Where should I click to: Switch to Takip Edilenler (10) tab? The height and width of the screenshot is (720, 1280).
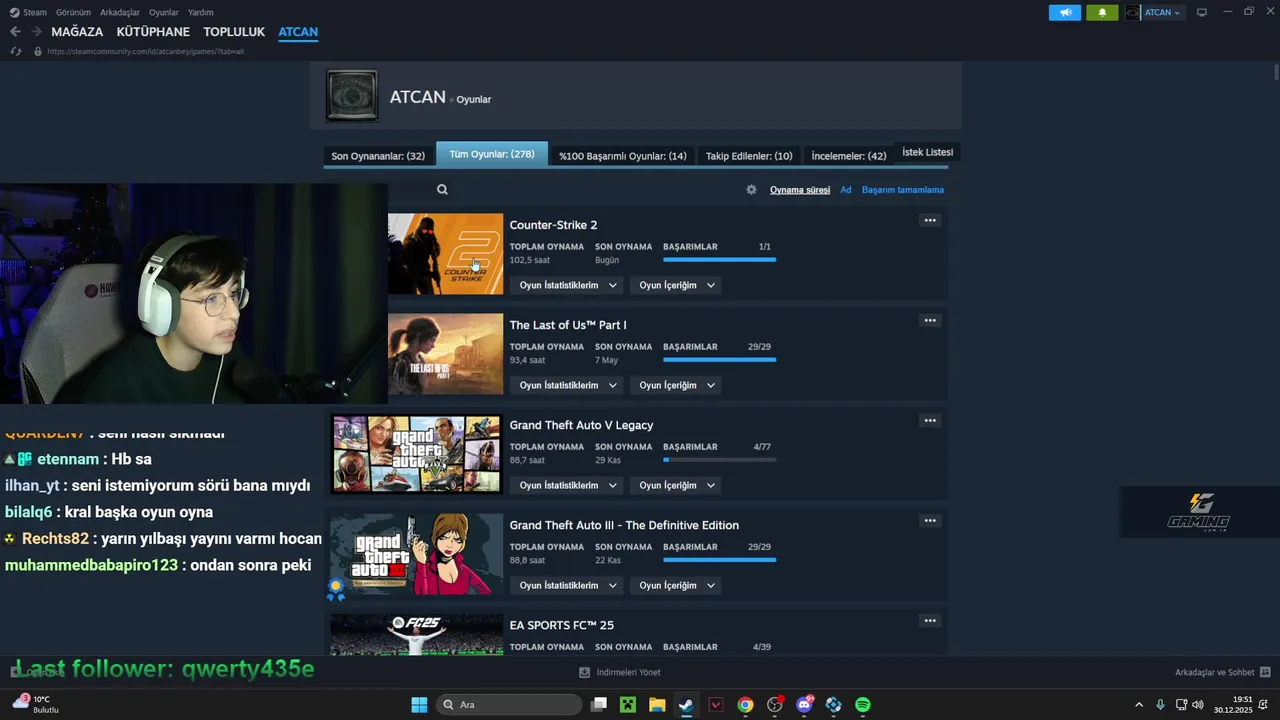(x=749, y=156)
